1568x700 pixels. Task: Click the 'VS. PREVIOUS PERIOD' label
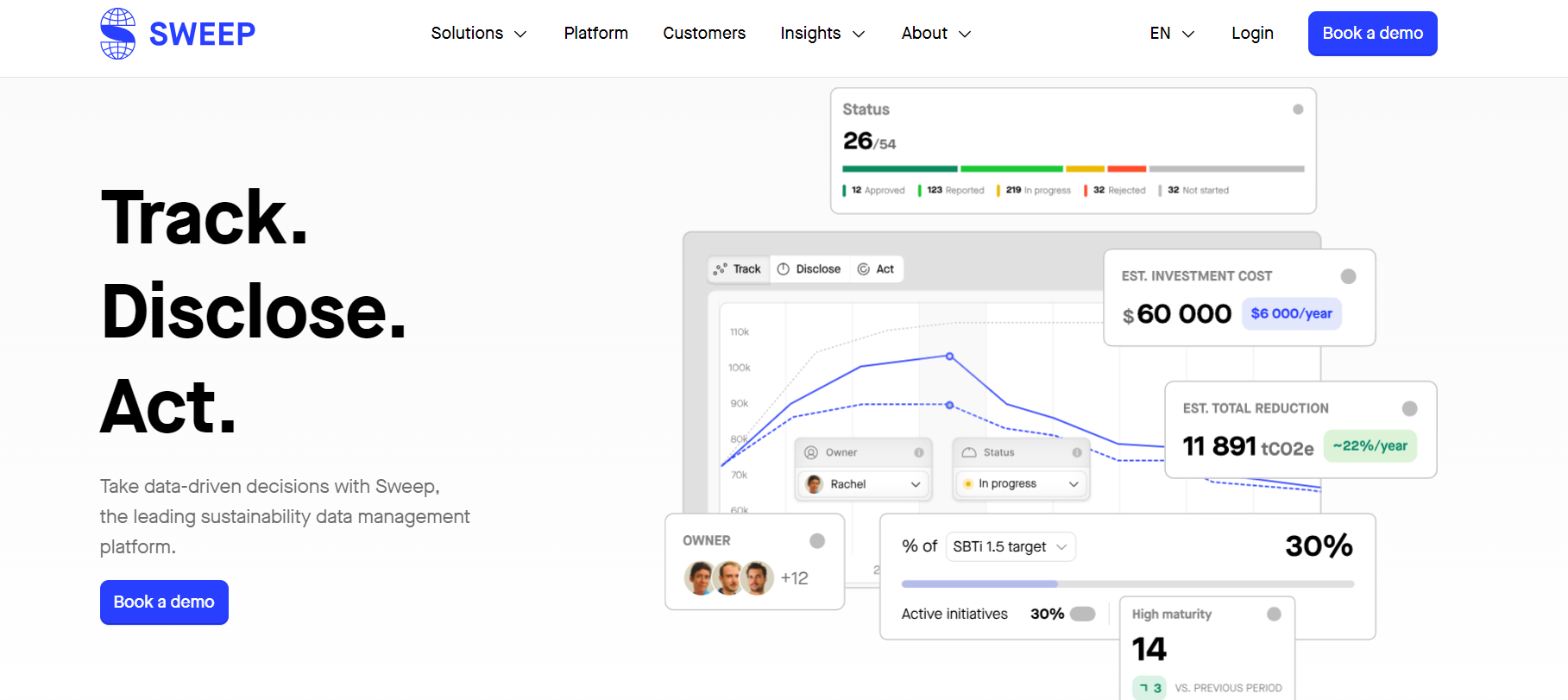pos(1229,688)
